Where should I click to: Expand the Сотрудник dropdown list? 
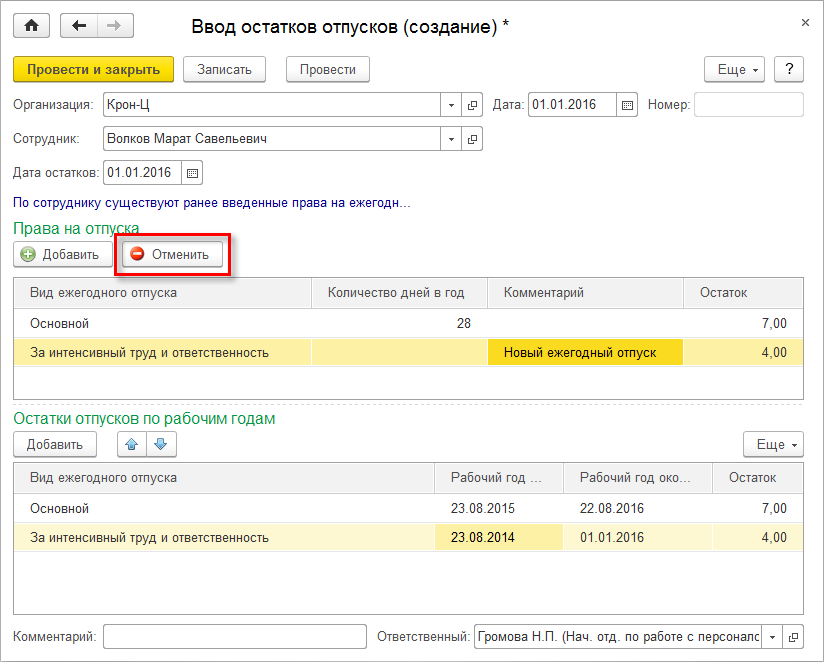[x=451, y=139]
